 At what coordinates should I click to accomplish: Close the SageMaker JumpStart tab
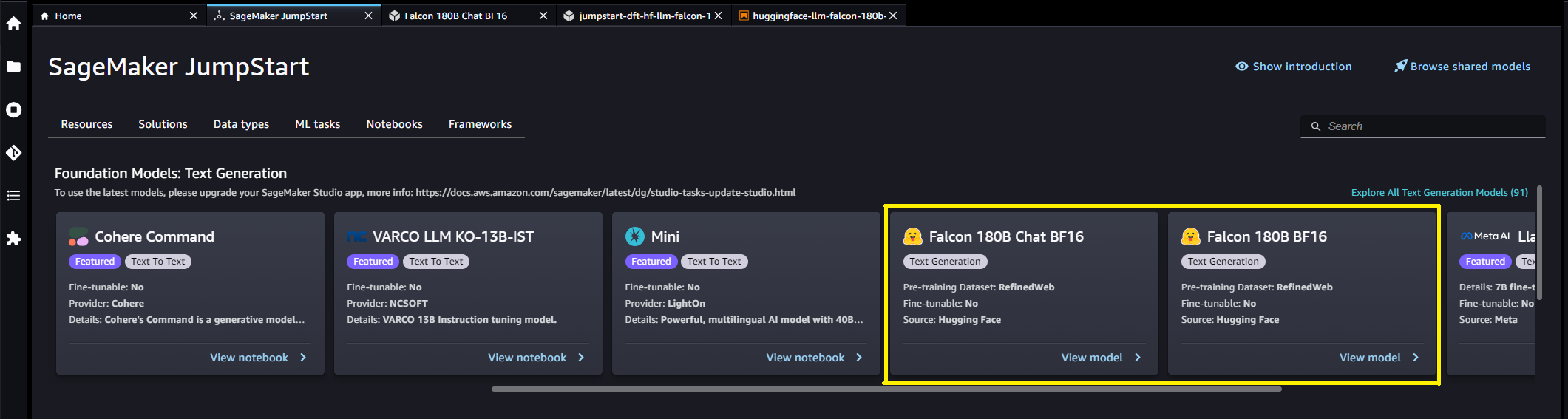point(368,16)
